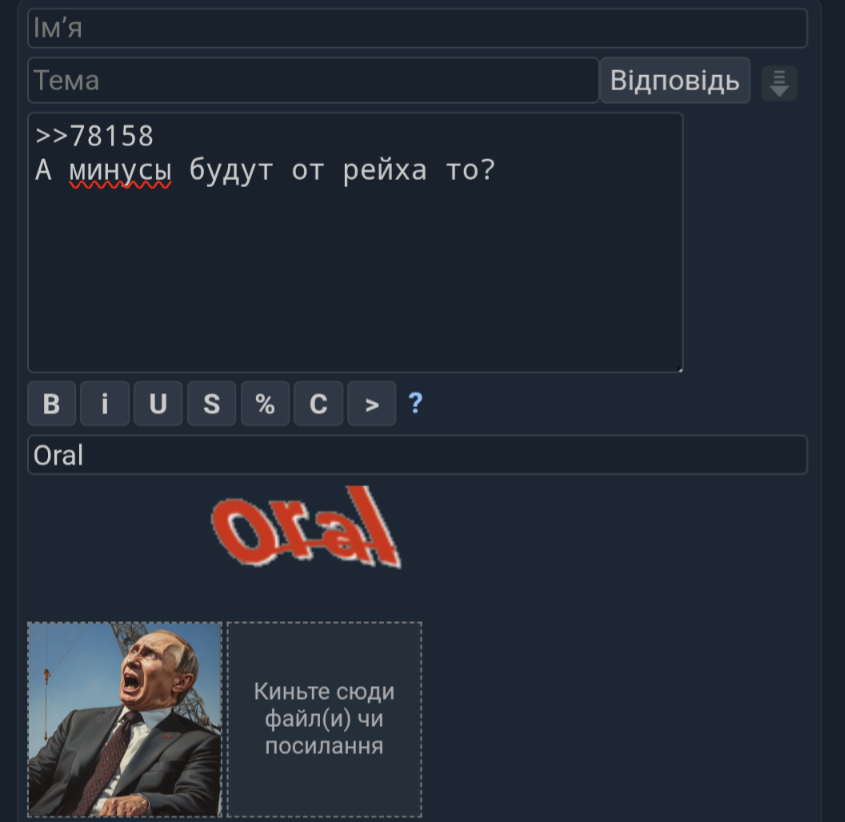The image size is (845, 822).
Task: Apply strikethrough with the S button
Action: 211,403
